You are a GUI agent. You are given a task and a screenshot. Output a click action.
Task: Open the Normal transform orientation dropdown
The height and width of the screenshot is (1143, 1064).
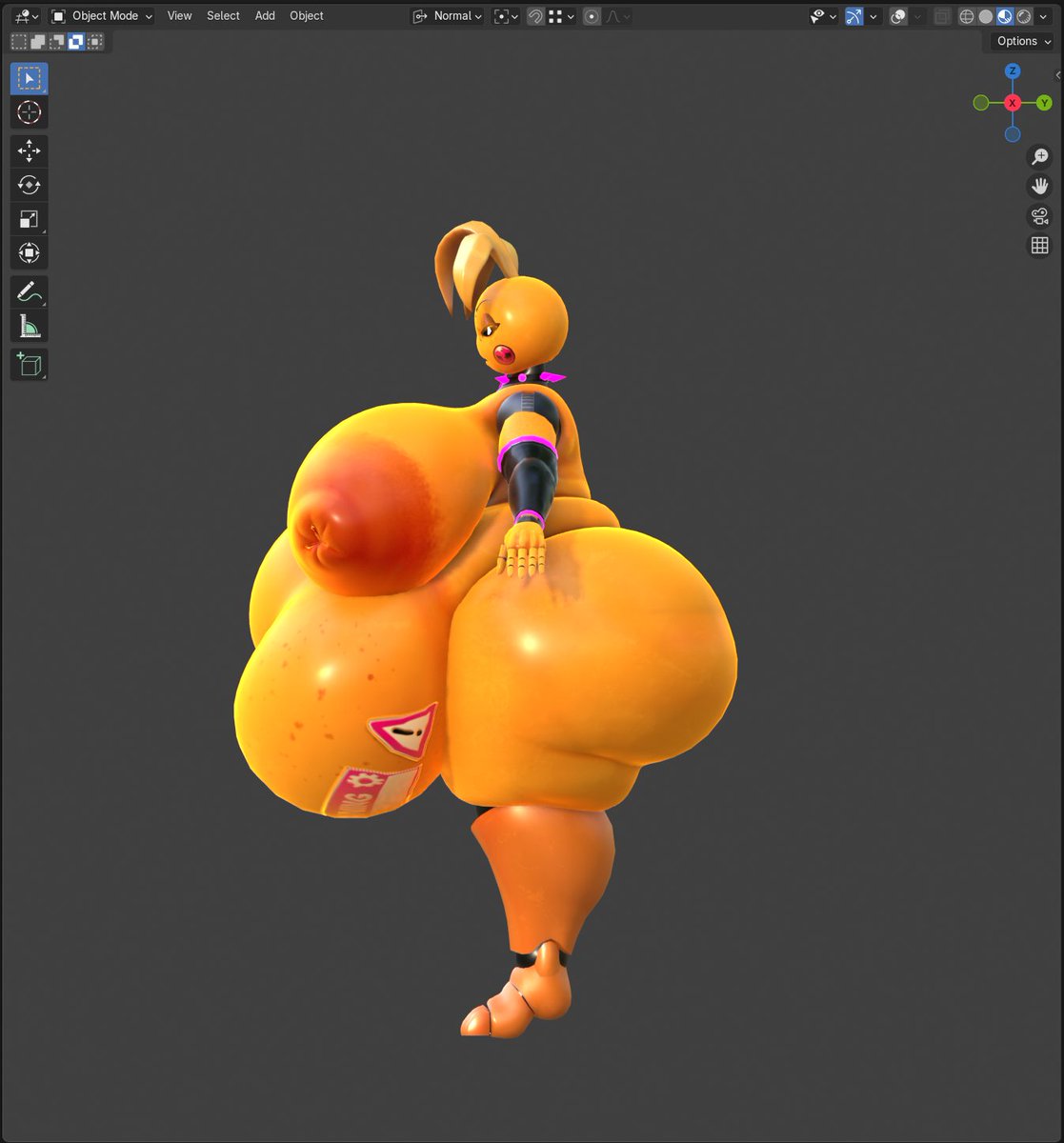448,16
